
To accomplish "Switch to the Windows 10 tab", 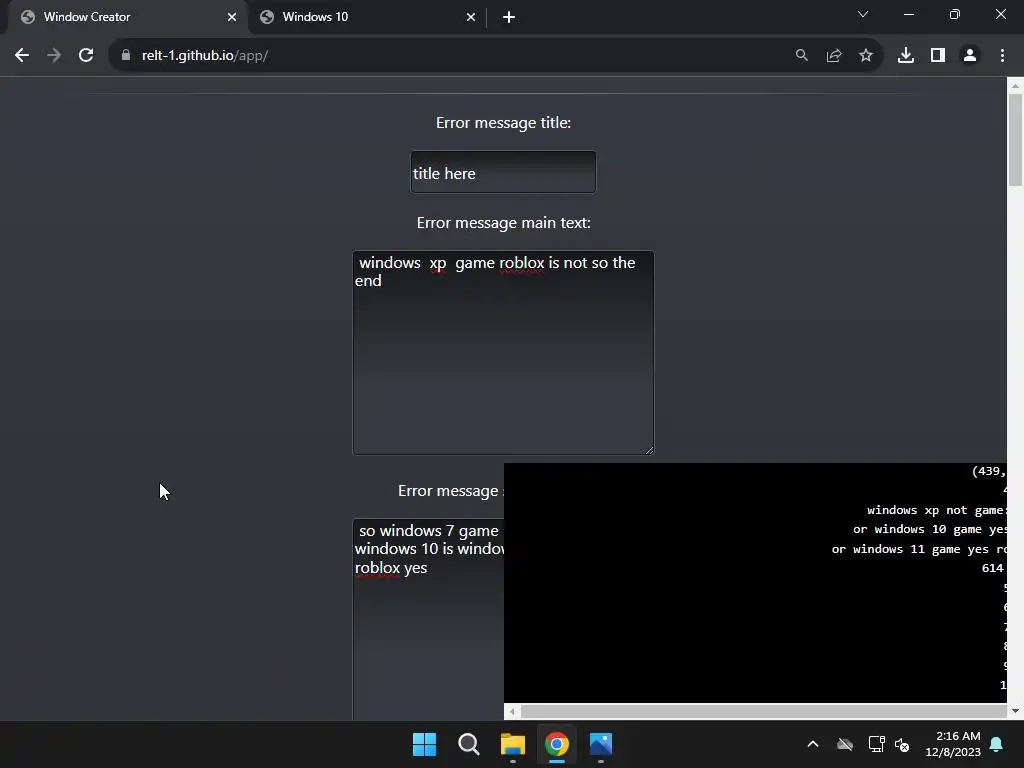I will [369, 17].
